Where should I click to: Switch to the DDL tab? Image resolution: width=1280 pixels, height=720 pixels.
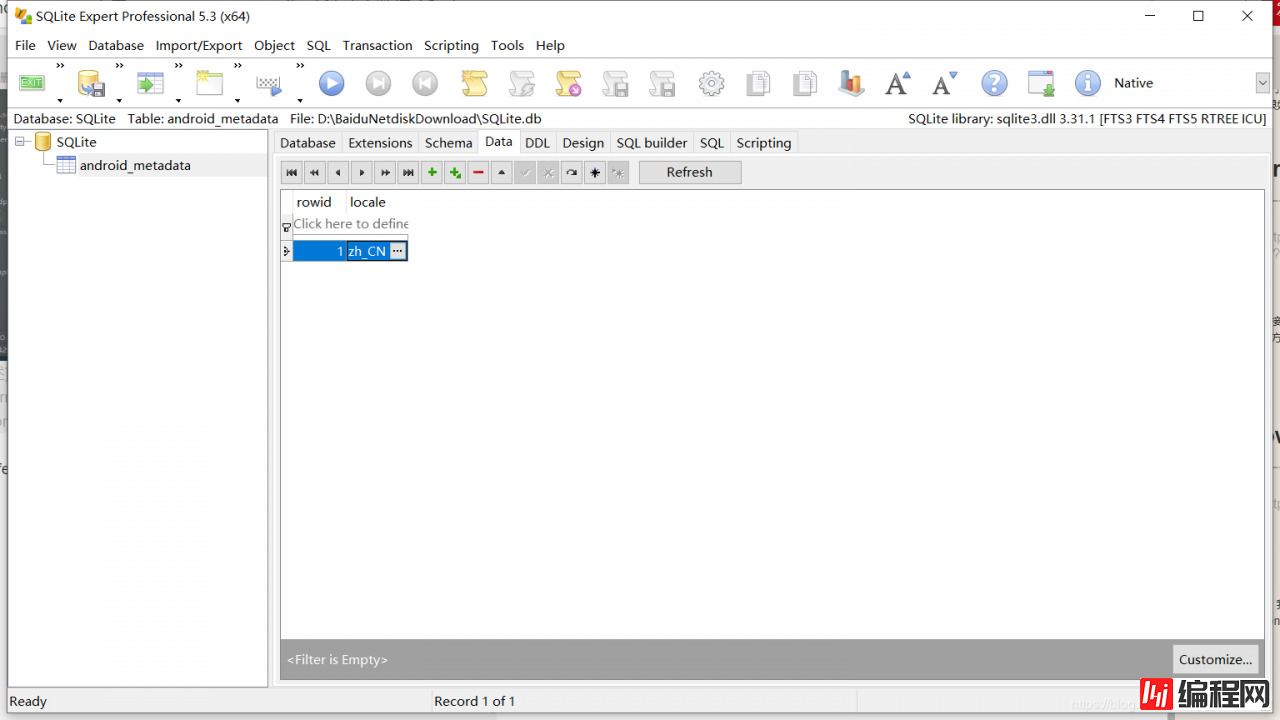[537, 143]
